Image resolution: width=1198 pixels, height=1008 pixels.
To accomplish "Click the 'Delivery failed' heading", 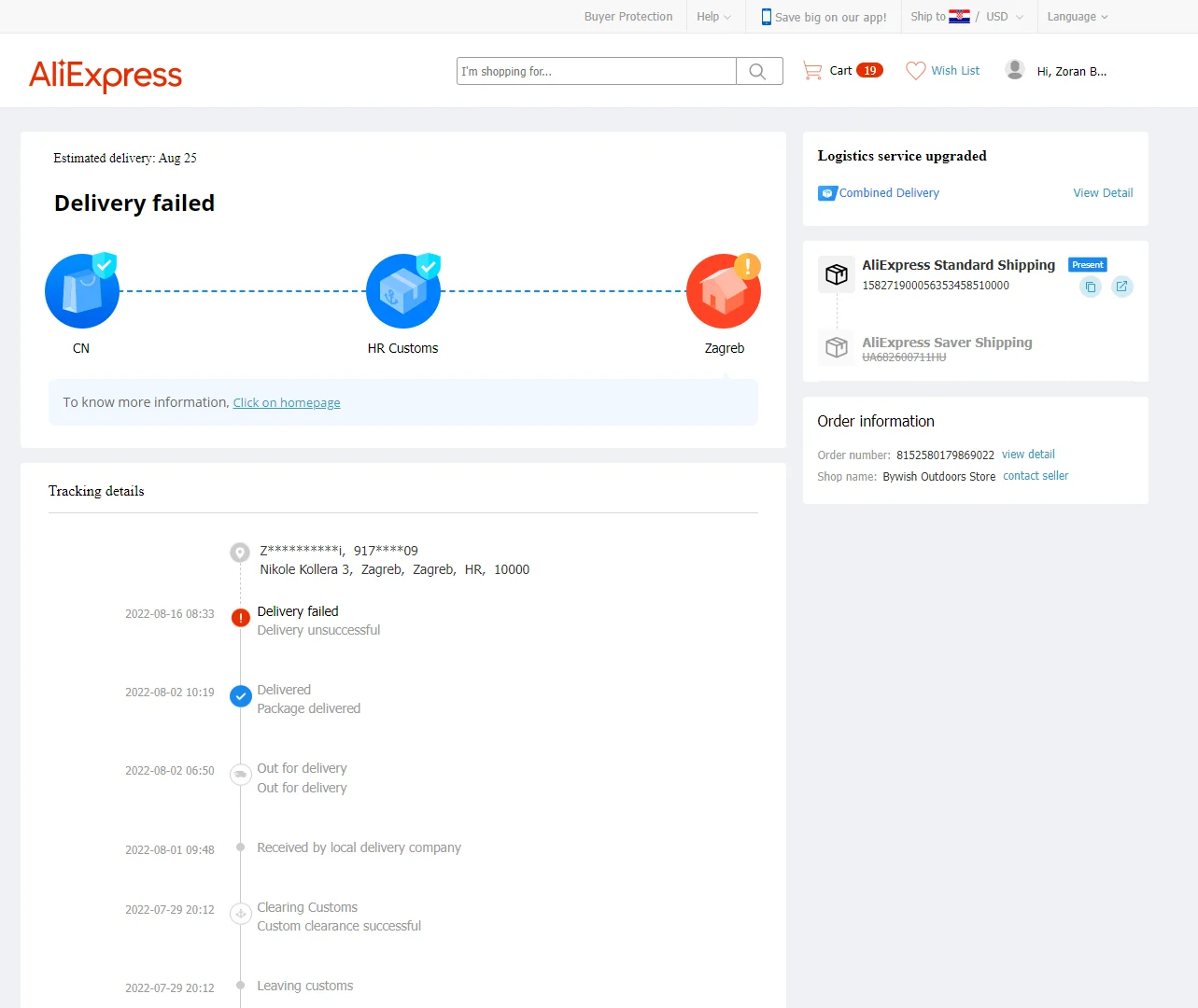I will tap(134, 203).
